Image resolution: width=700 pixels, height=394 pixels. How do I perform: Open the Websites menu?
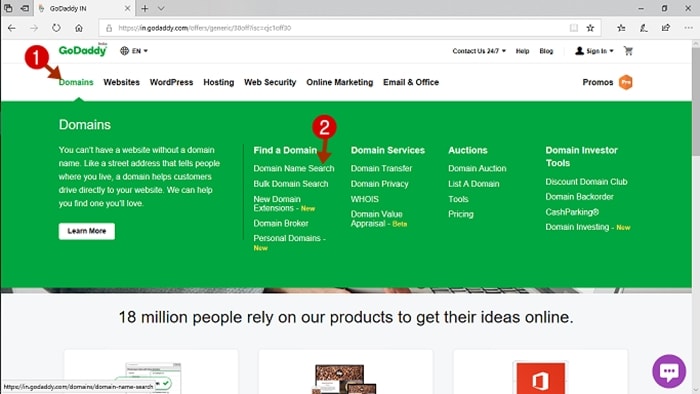[121, 82]
